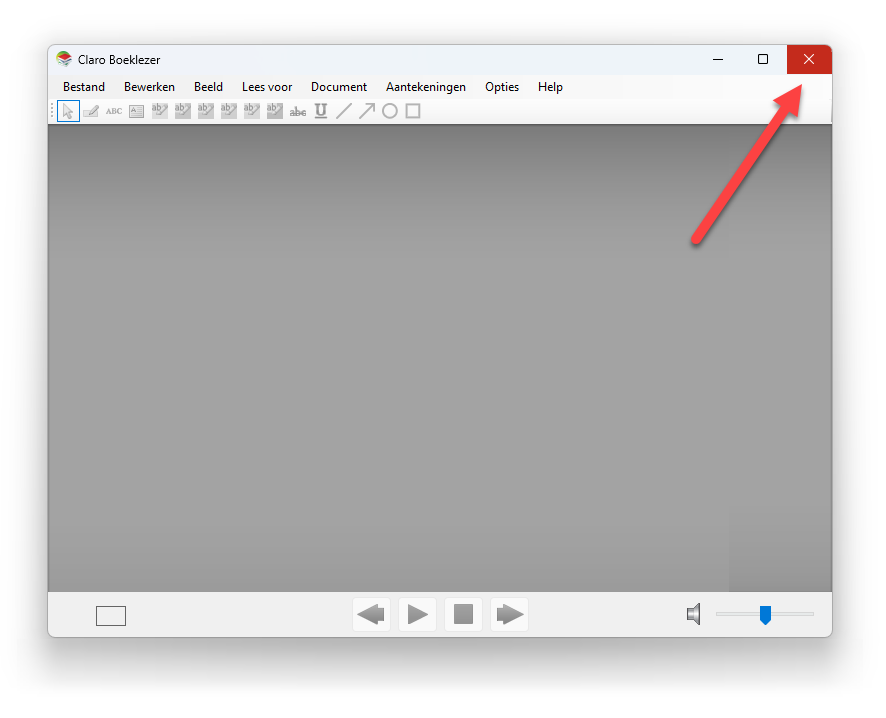Stop reading with the square stop button
The height and width of the screenshot is (718, 886).
click(463, 614)
